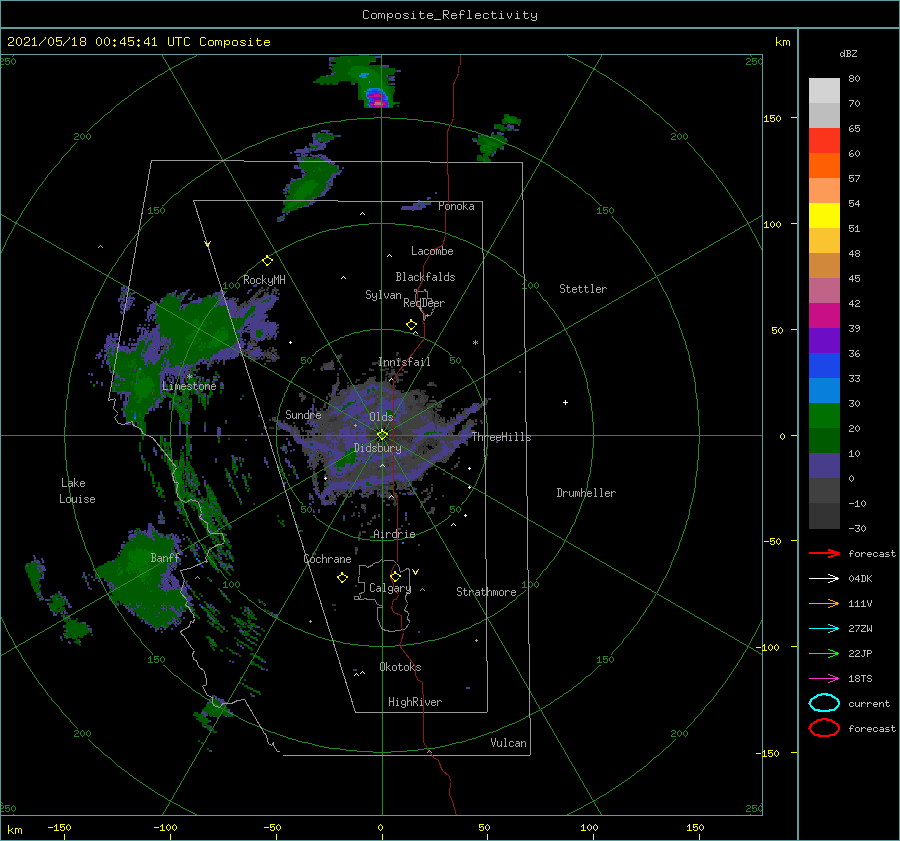Click the white asterisk marker east of Innisfail
The image size is (900, 841).
click(475, 343)
